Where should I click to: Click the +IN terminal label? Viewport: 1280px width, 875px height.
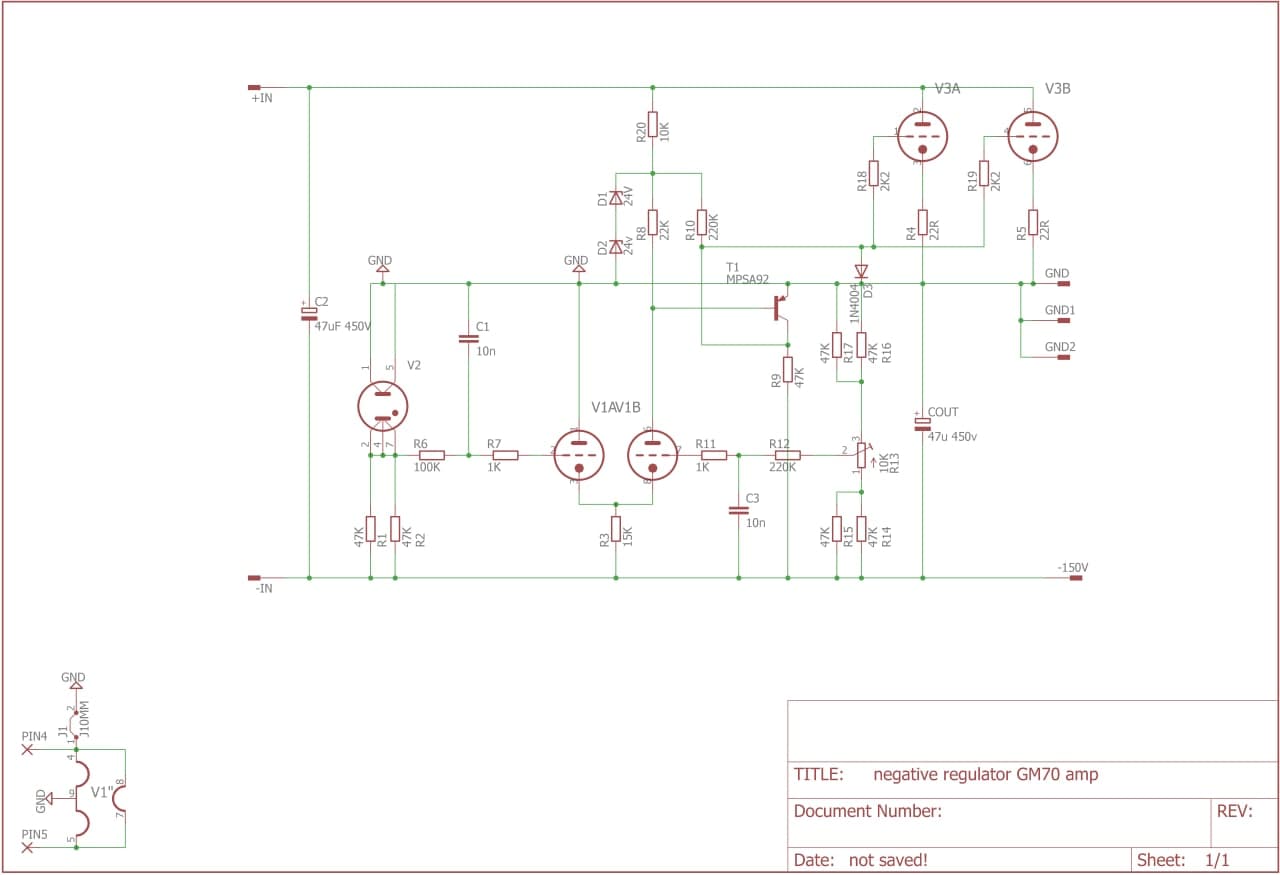261,98
